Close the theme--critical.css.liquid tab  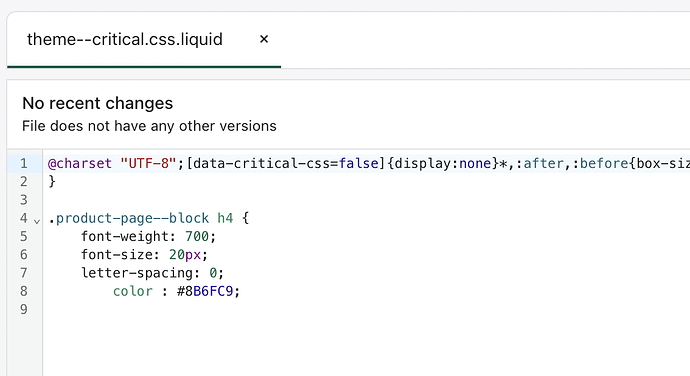coord(264,39)
